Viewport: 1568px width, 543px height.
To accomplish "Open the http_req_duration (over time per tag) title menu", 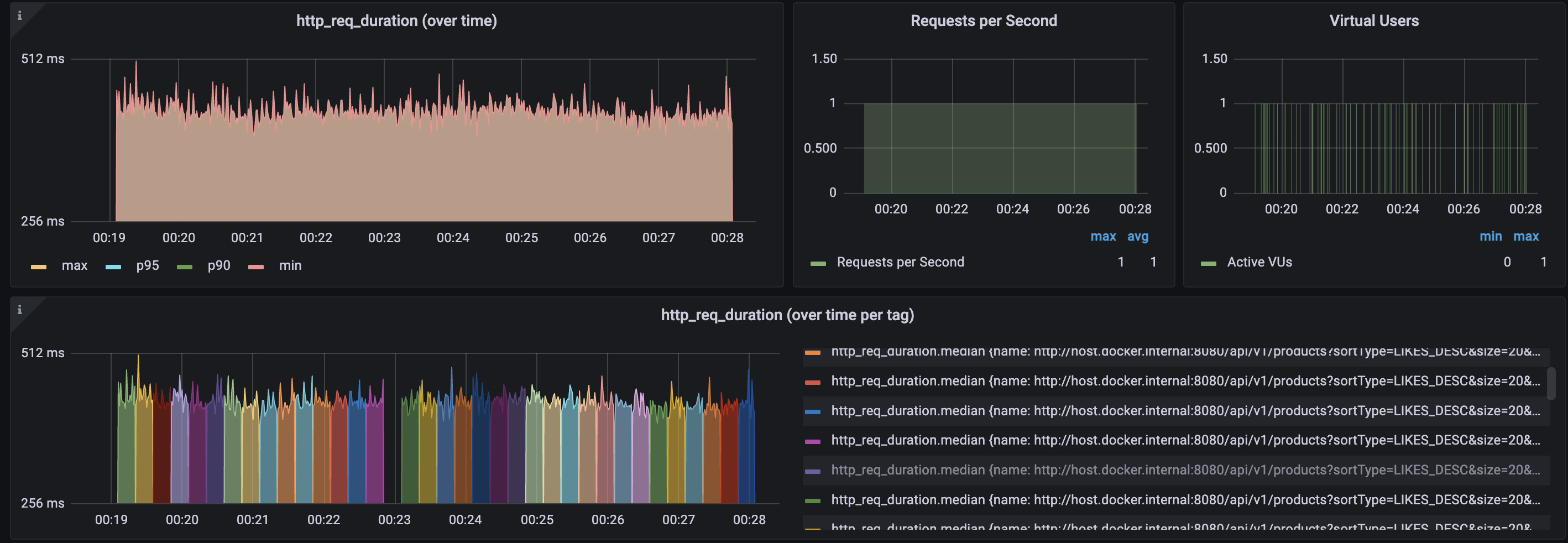I will [787, 315].
